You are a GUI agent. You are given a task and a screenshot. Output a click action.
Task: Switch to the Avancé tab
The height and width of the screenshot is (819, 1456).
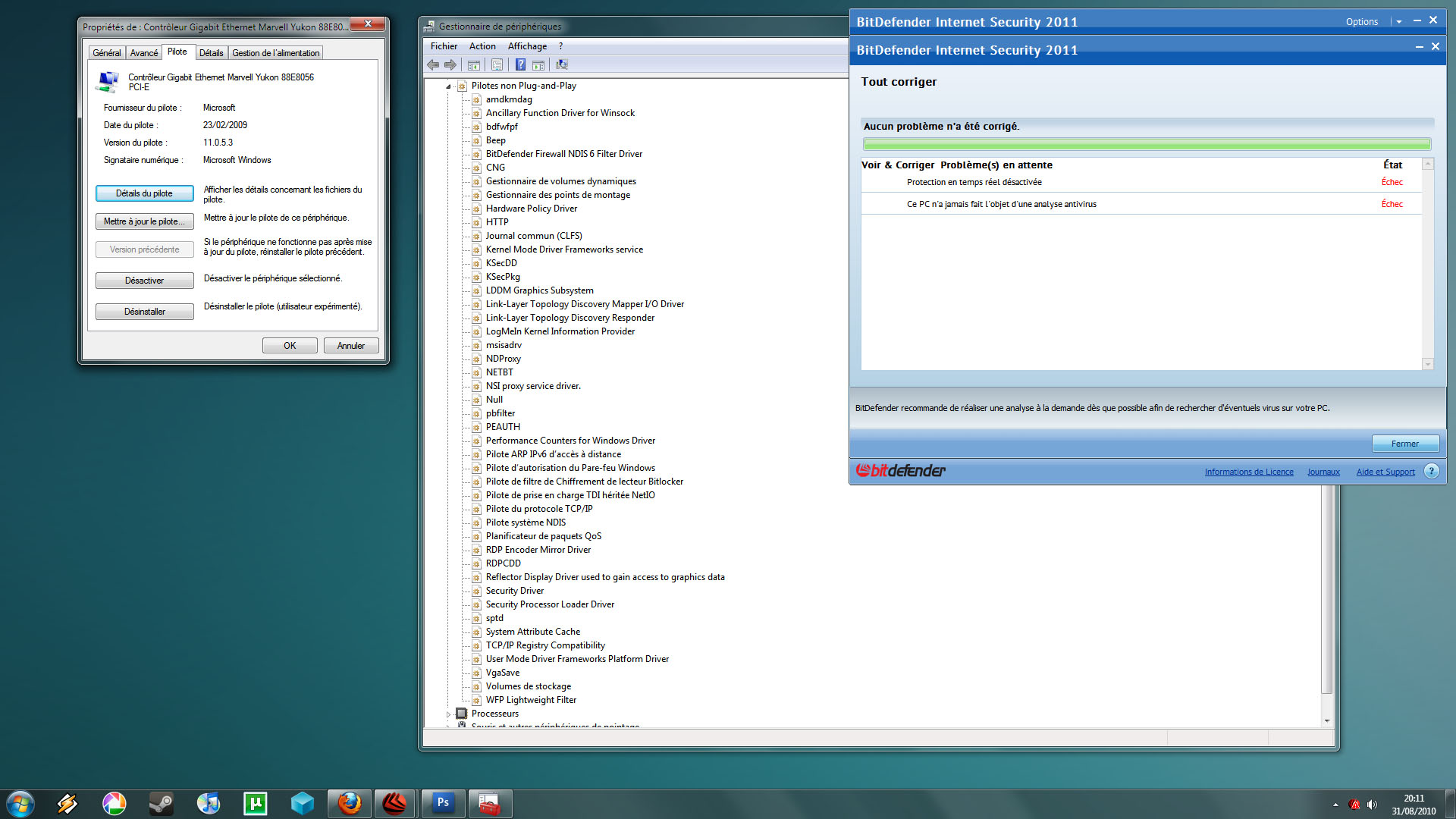143,53
